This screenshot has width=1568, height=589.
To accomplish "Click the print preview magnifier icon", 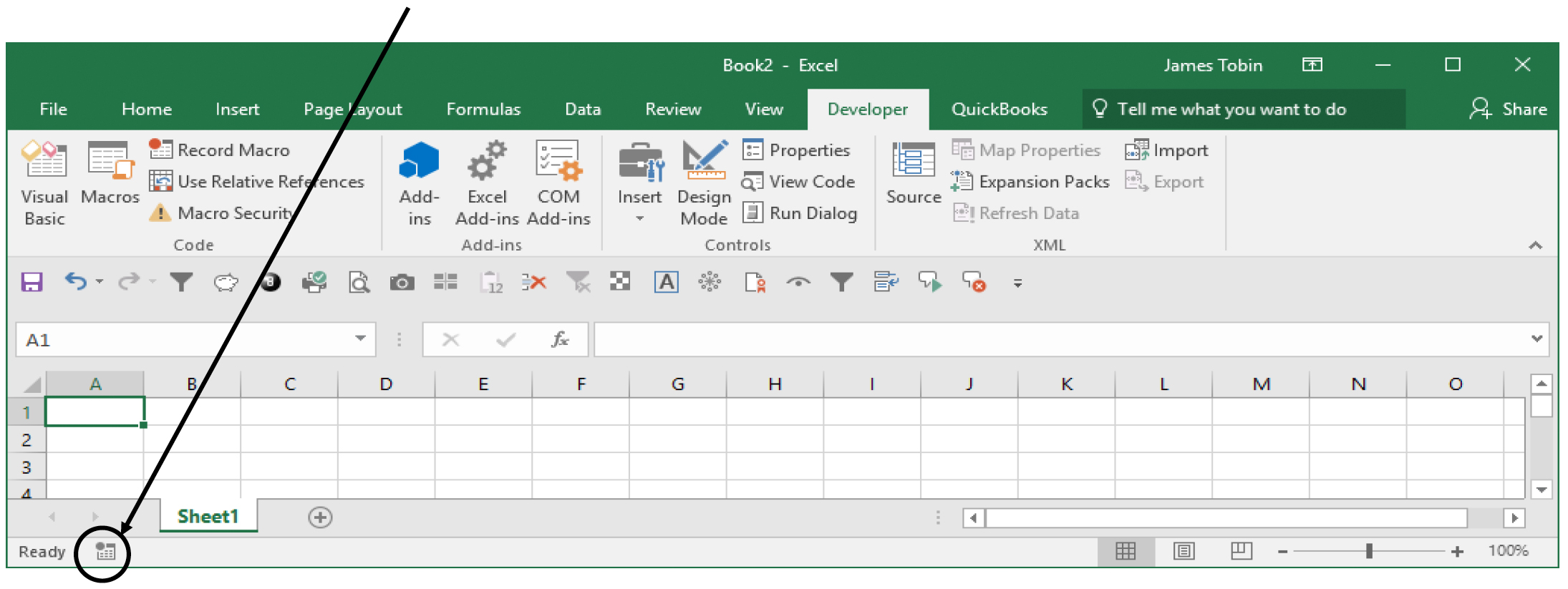I will coord(359,282).
